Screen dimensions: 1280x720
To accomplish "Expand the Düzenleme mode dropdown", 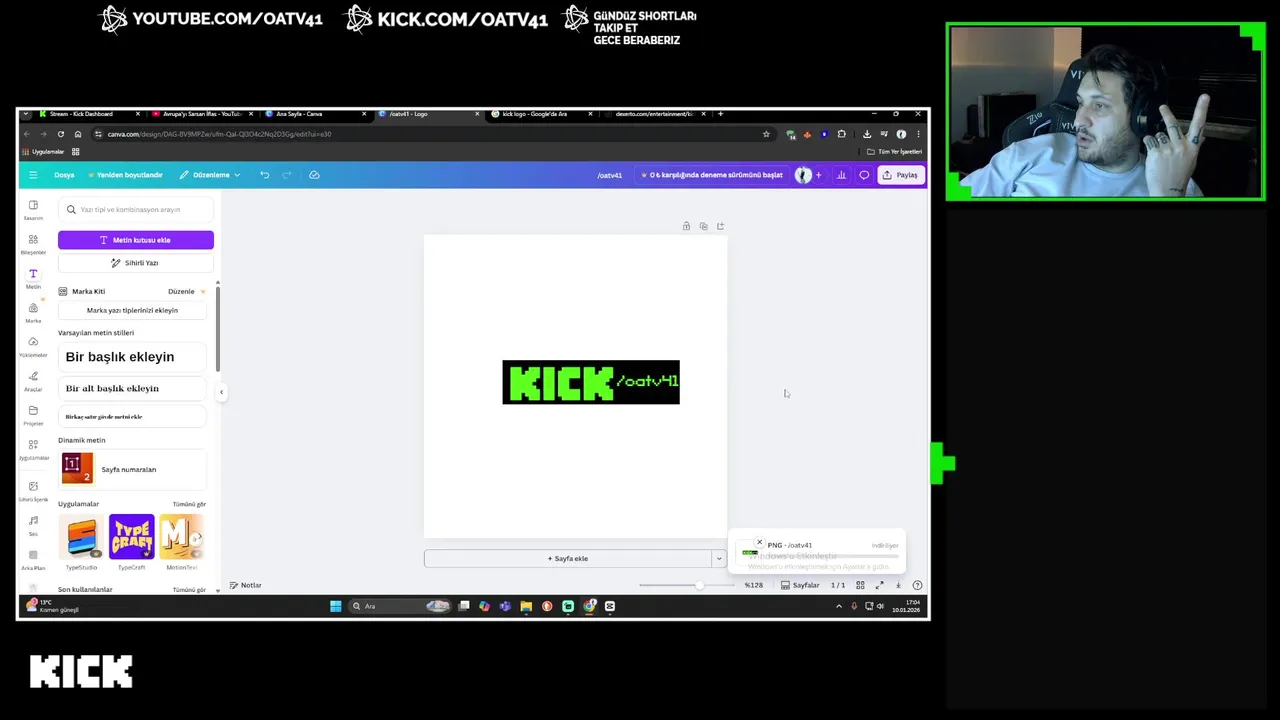I will [x=210, y=175].
